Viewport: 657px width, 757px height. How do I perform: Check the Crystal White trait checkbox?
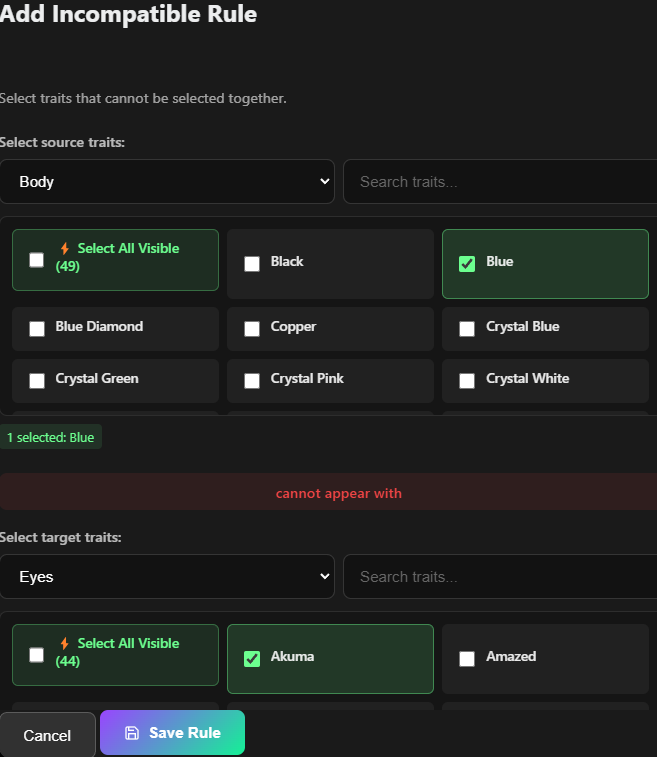(467, 380)
